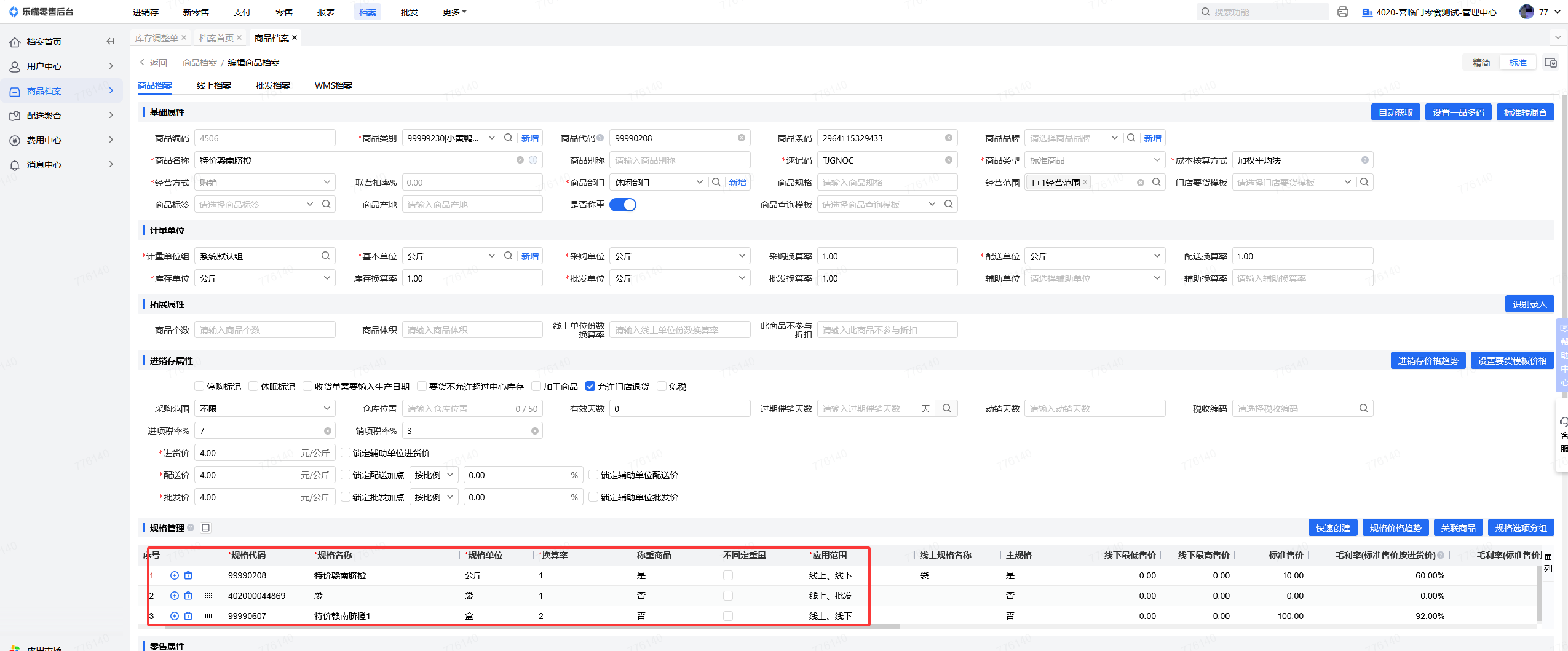The image size is (1568, 651).
Task: Open the layout settings icon beside 标准
Action: pos(1551,63)
